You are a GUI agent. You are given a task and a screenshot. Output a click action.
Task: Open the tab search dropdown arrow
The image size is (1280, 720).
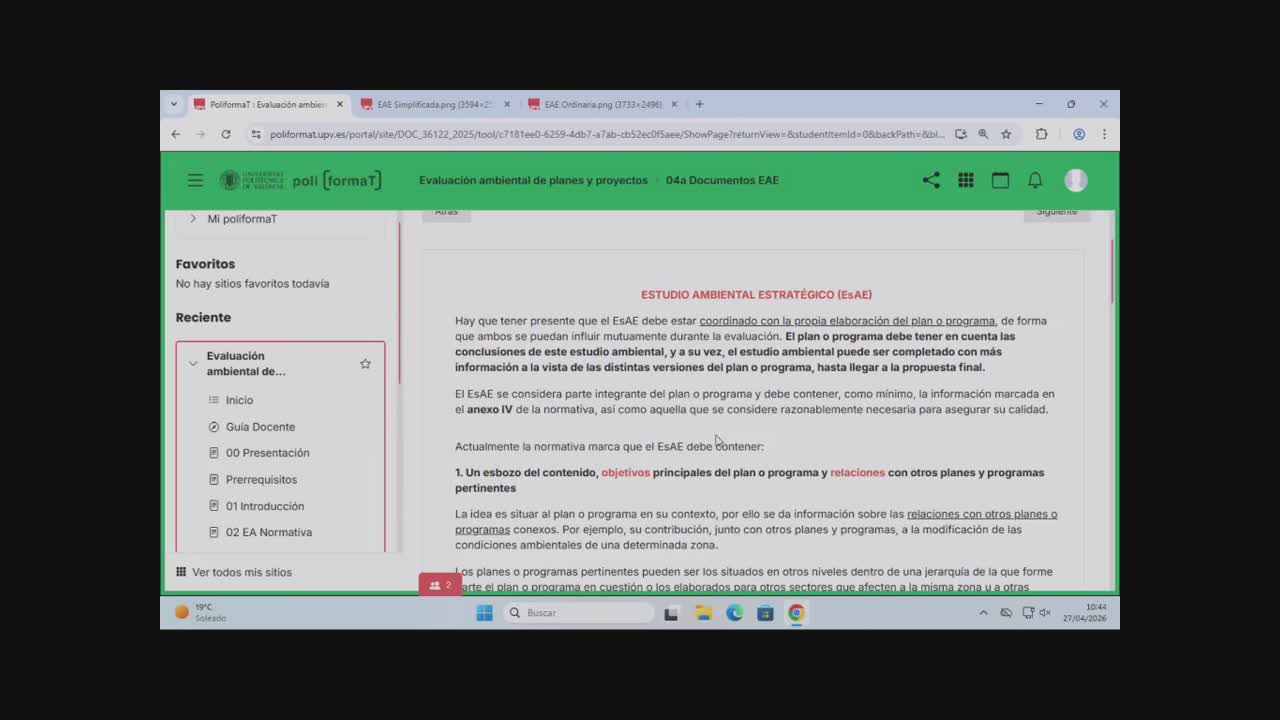pyautogui.click(x=174, y=104)
